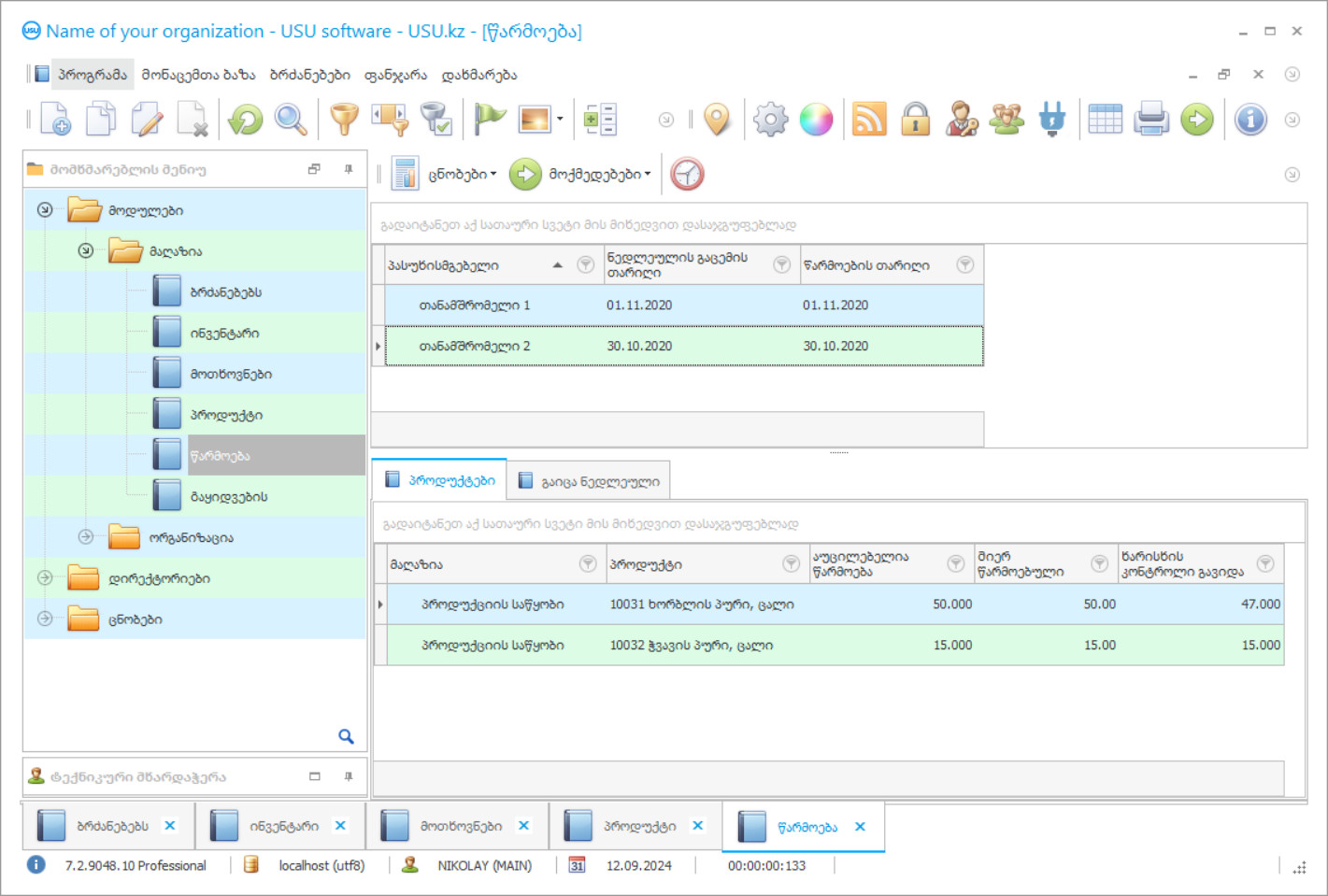The width and height of the screenshot is (1328, 896).
Task: Click the blue plug connection icon
Action: pos(1052,120)
